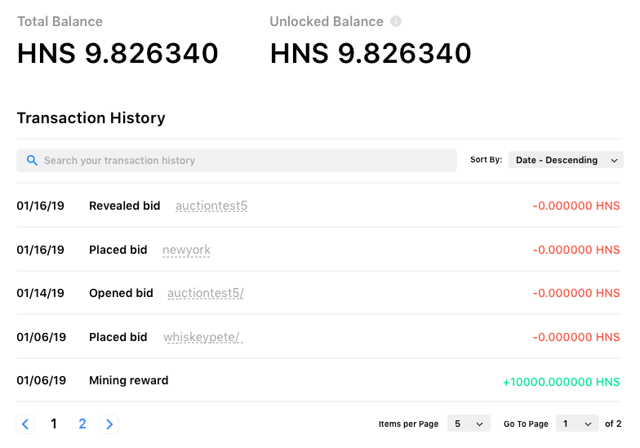Open the auctiontest5/ link in Opened bid row
Viewport: 640px width, 448px height.
tap(205, 293)
